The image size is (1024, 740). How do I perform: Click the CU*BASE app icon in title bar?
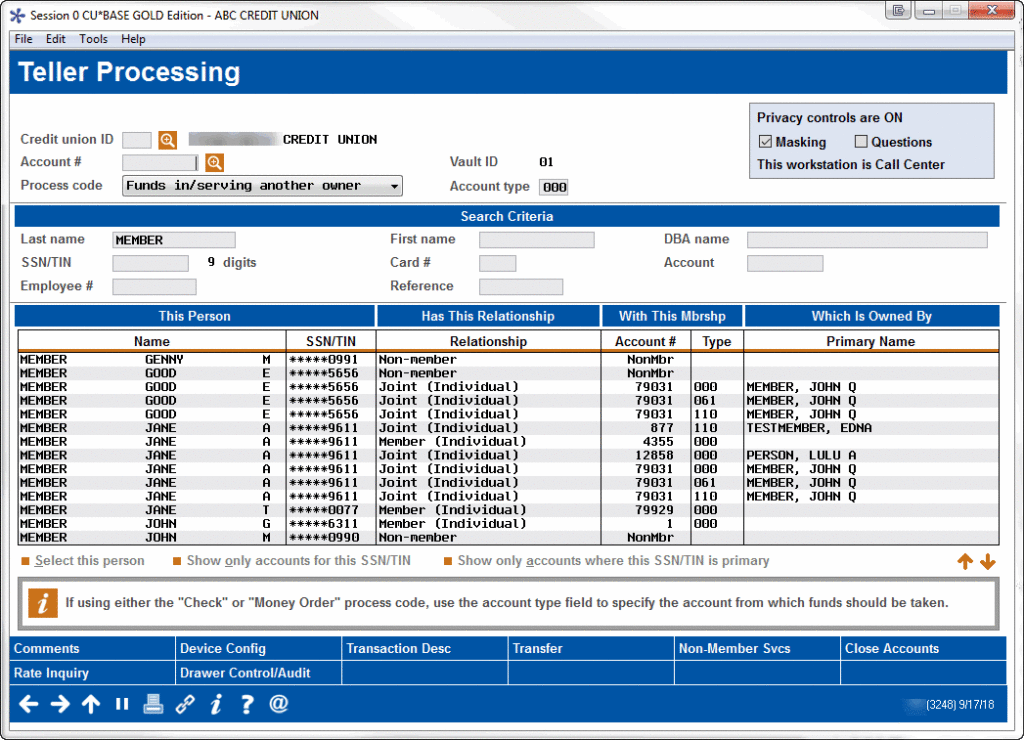coord(18,15)
